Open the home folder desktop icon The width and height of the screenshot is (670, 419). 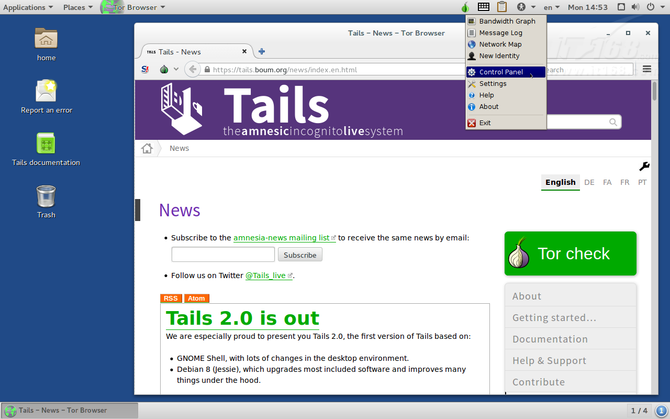[46, 38]
